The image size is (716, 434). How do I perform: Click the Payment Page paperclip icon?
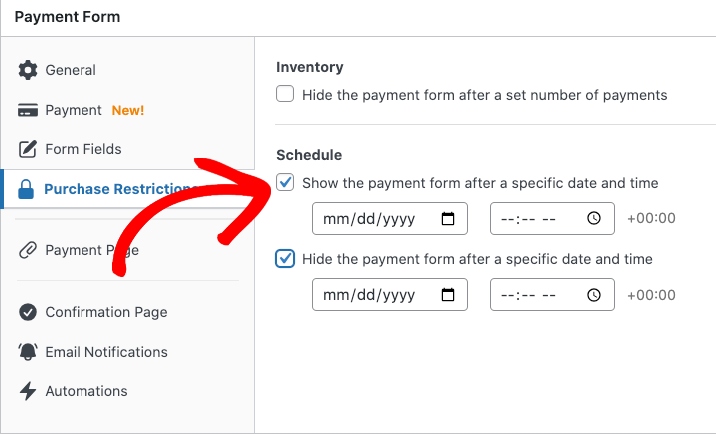pyautogui.click(x=28, y=251)
